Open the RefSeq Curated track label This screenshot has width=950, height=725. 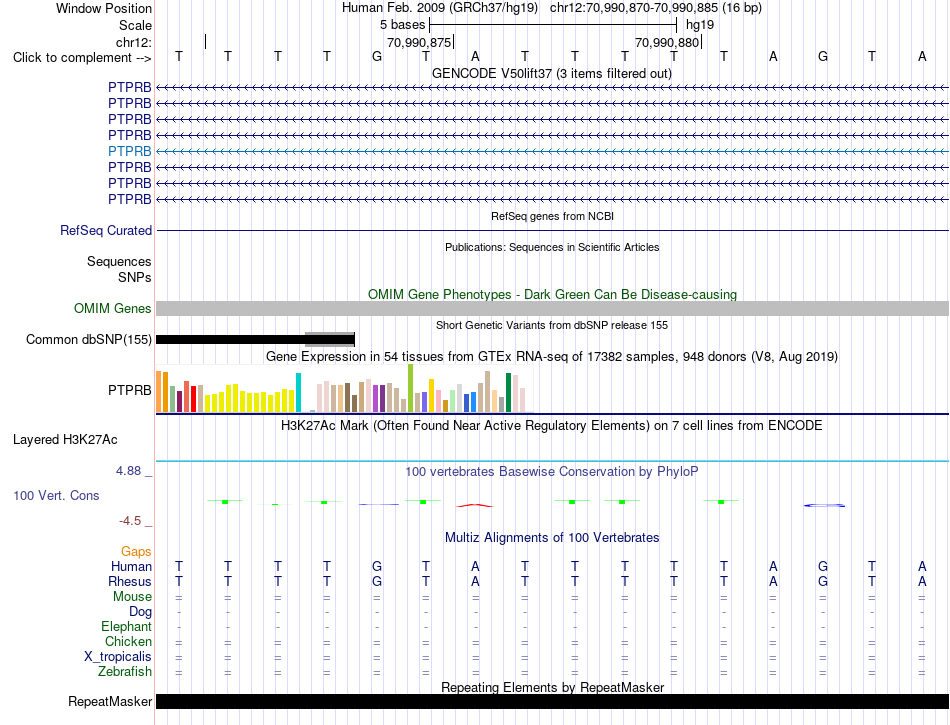[106, 230]
